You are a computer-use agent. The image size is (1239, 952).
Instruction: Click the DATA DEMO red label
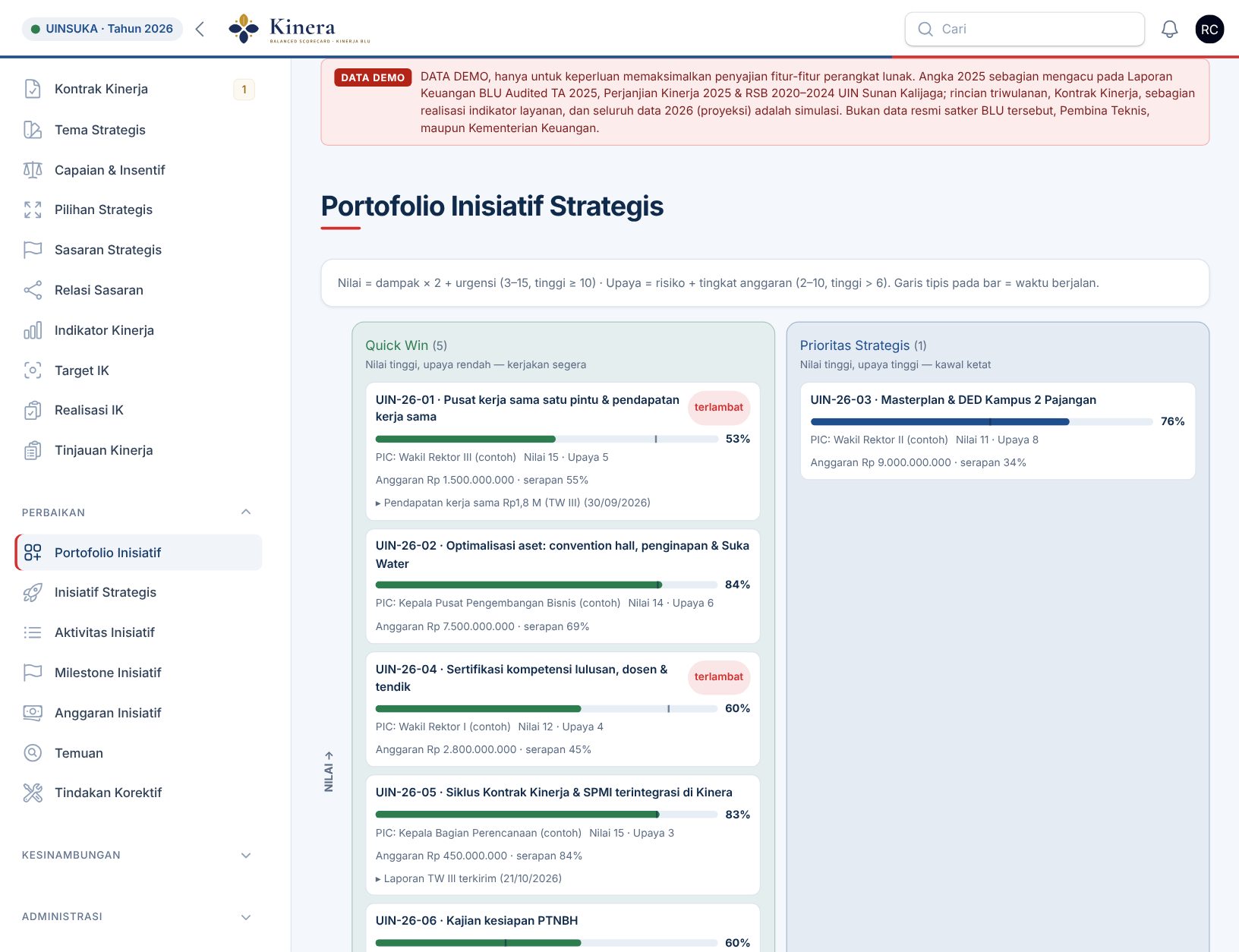373,77
